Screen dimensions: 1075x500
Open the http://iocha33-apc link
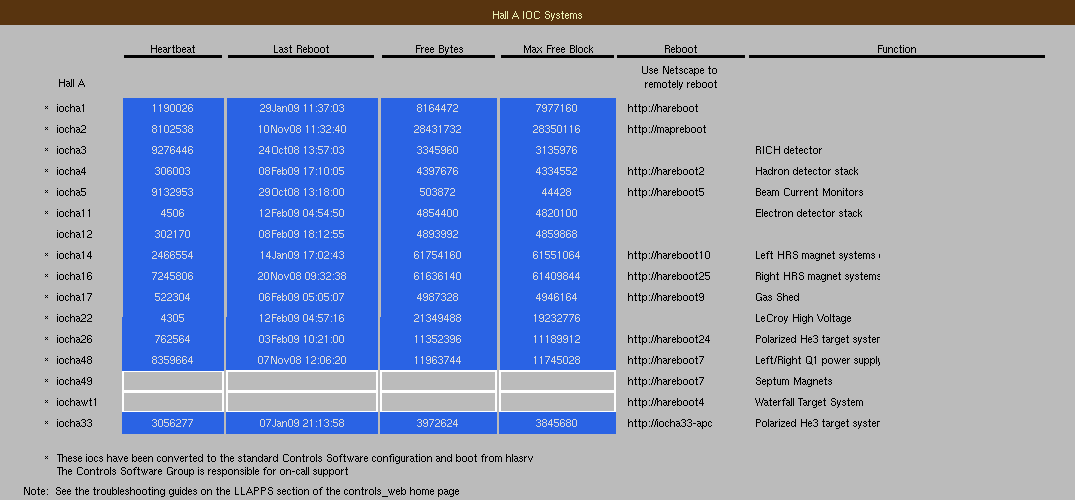click(x=671, y=423)
